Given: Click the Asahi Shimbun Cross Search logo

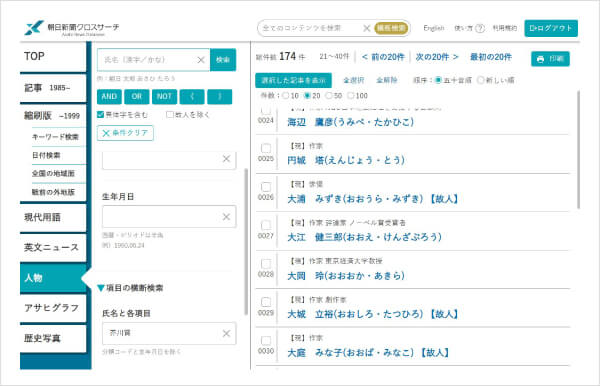Looking at the screenshot, I should coord(72,28).
